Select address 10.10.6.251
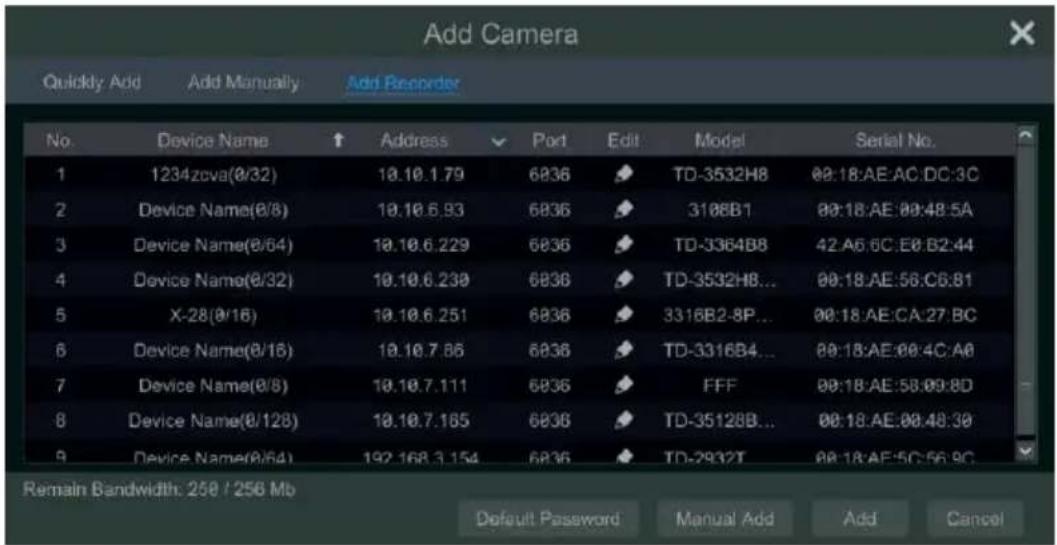Image resolution: width=1057 pixels, height=545 pixels. tap(421, 316)
